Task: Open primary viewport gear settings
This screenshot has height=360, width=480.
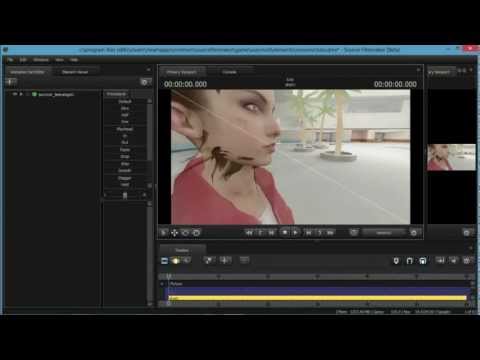Action: click(414, 233)
